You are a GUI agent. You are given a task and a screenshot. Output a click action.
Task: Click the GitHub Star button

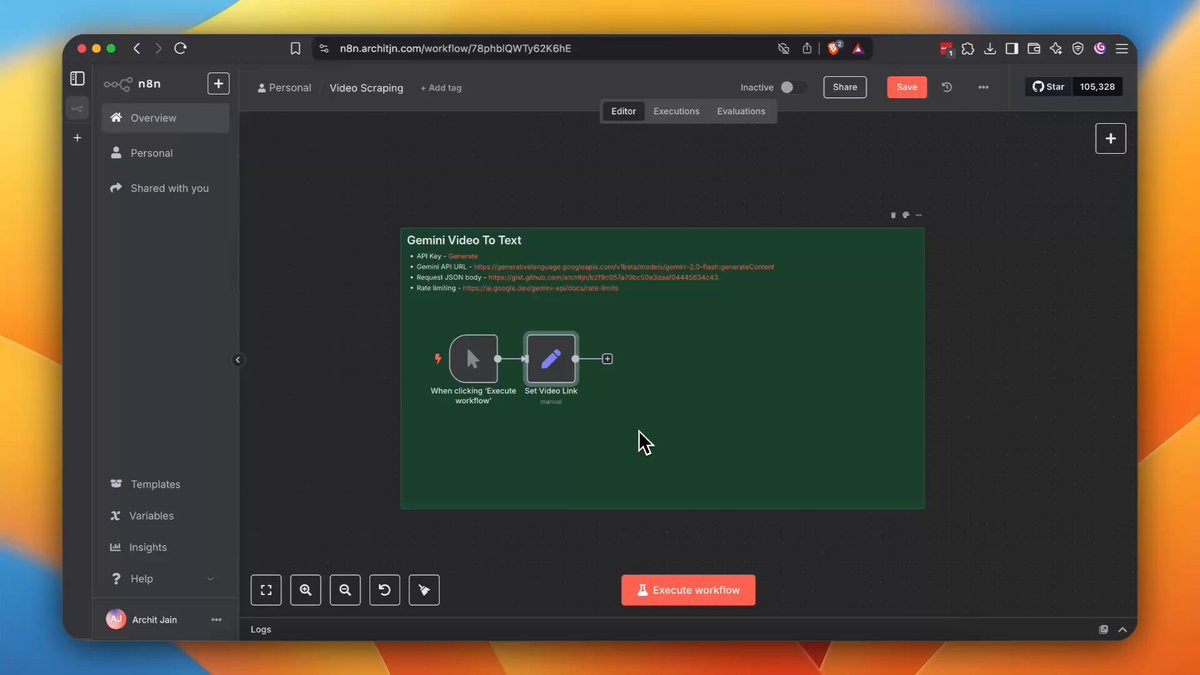[1049, 87]
